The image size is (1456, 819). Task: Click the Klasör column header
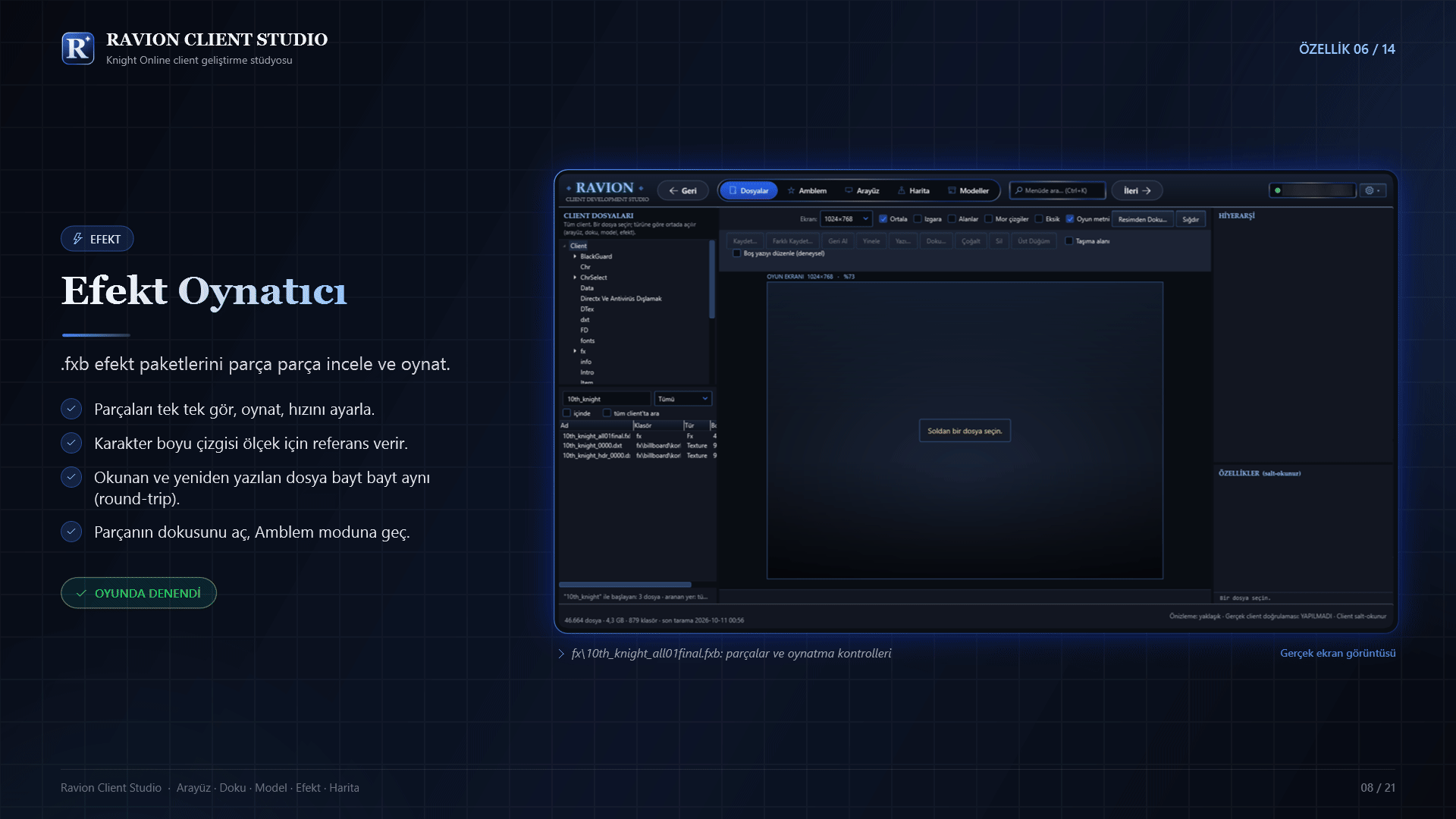pyautogui.click(x=657, y=425)
